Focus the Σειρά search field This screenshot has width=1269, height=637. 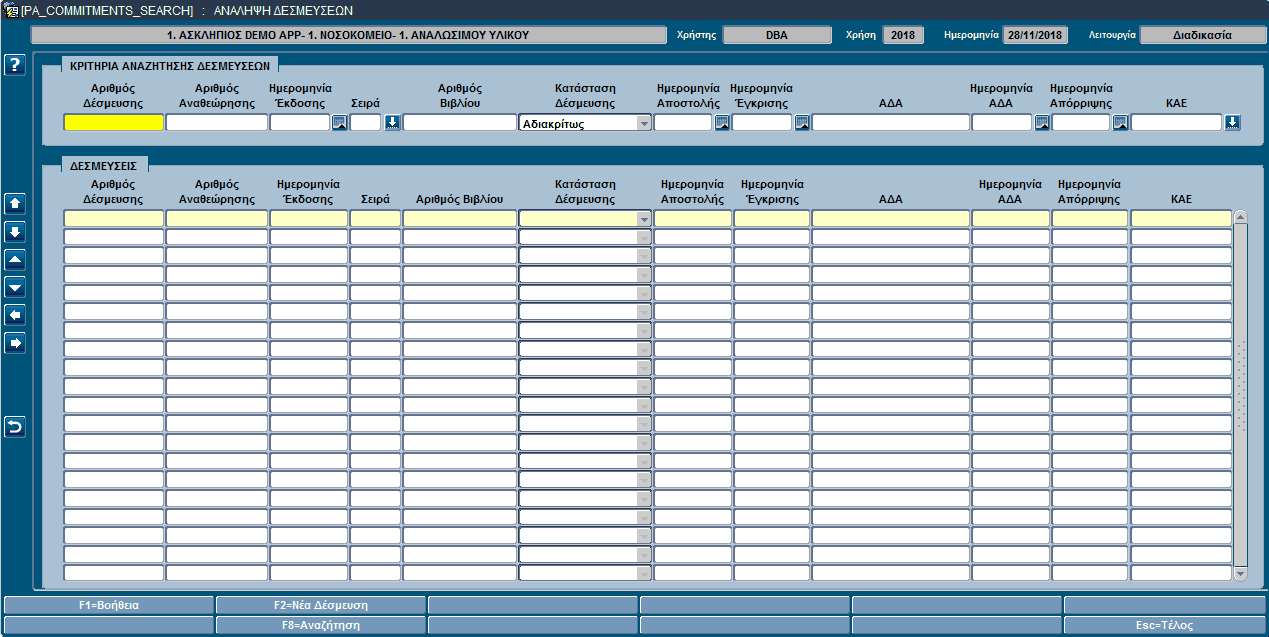click(x=366, y=123)
